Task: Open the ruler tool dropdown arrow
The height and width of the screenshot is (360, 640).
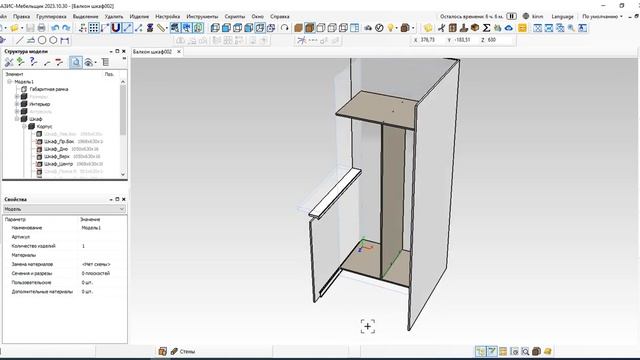Action: (167, 28)
